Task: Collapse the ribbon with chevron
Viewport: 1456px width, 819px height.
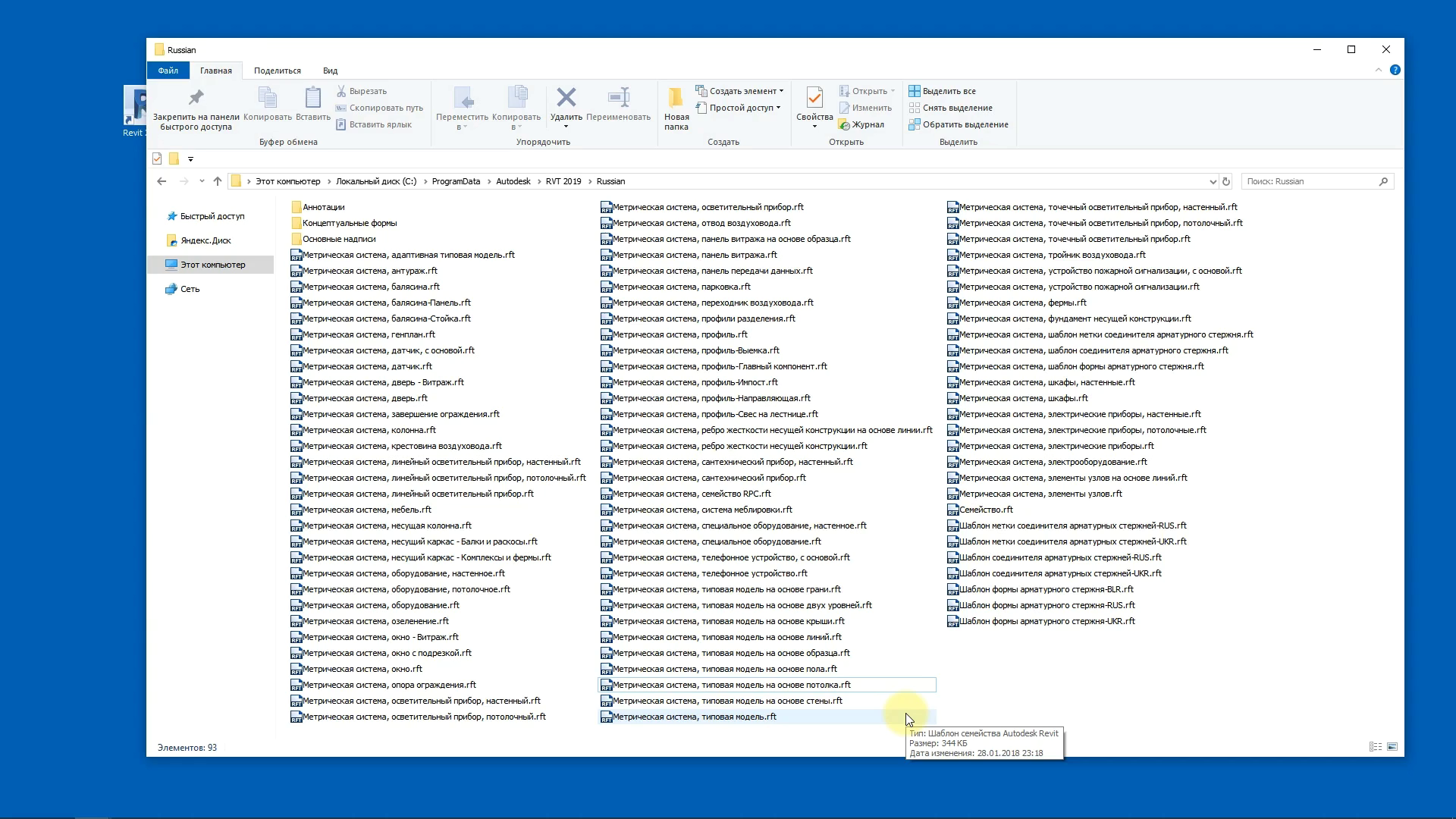Action: (1378, 70)
